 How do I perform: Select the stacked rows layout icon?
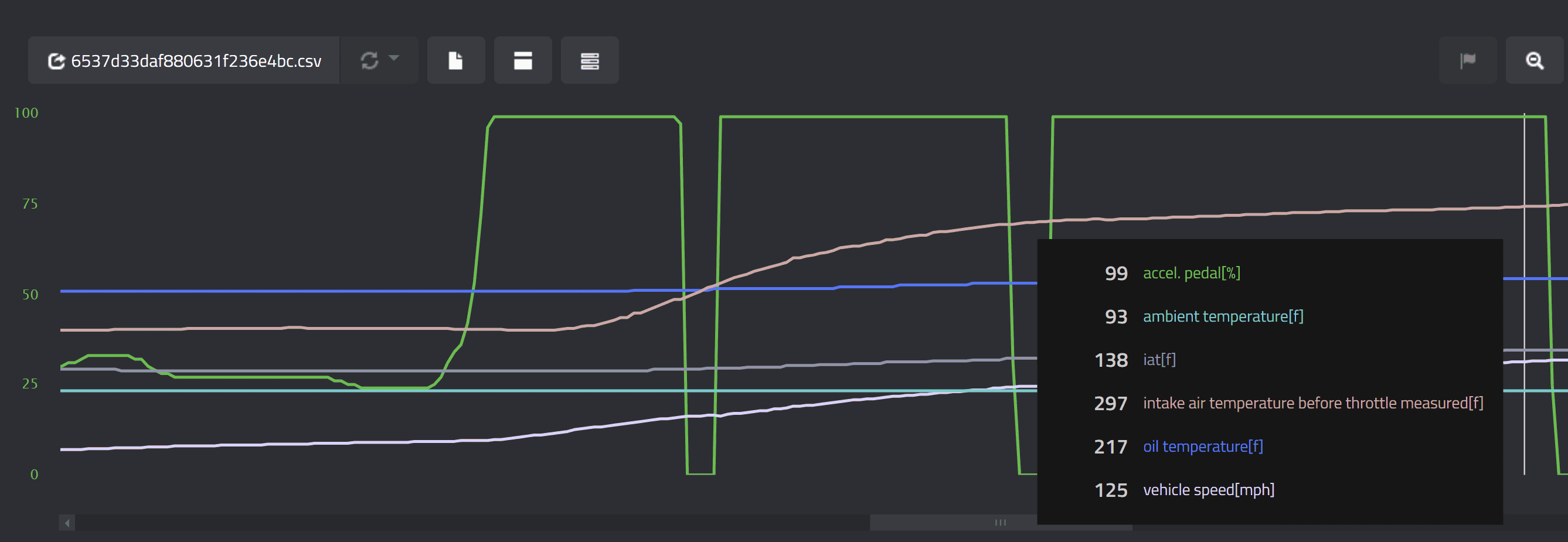pyautogui.click(x=590, y=60)
